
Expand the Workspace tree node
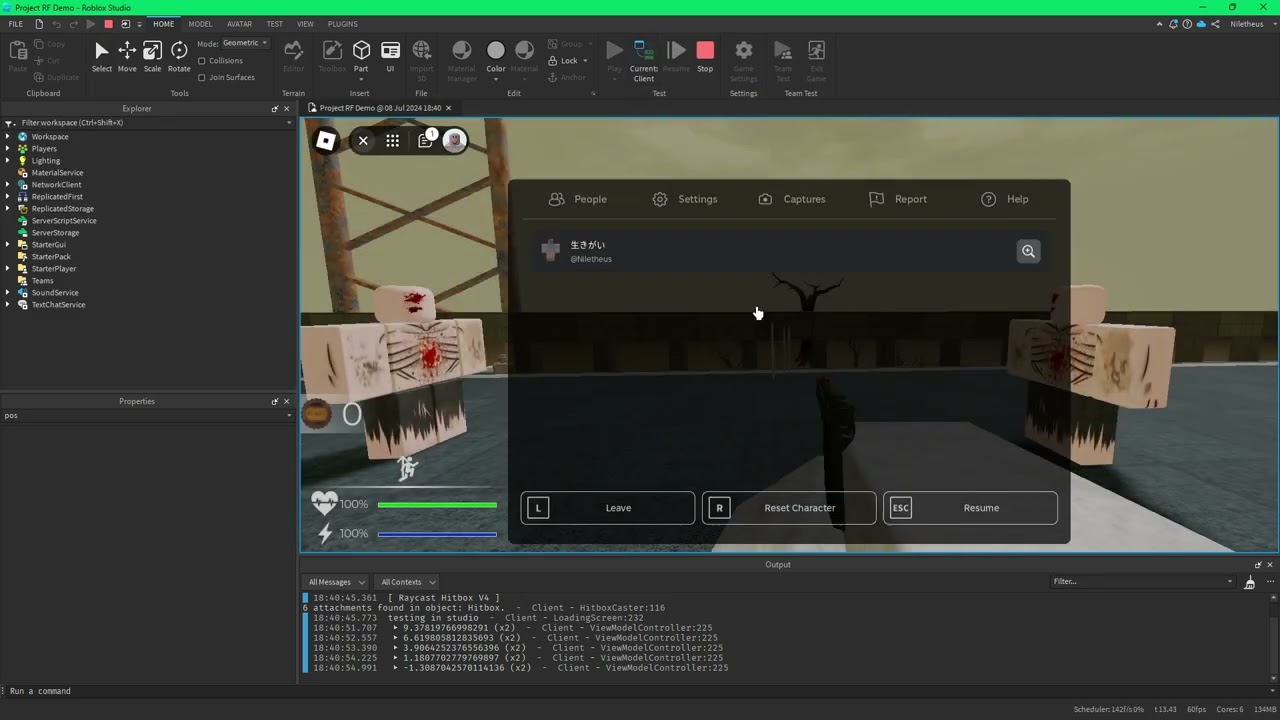coord(8,137)
